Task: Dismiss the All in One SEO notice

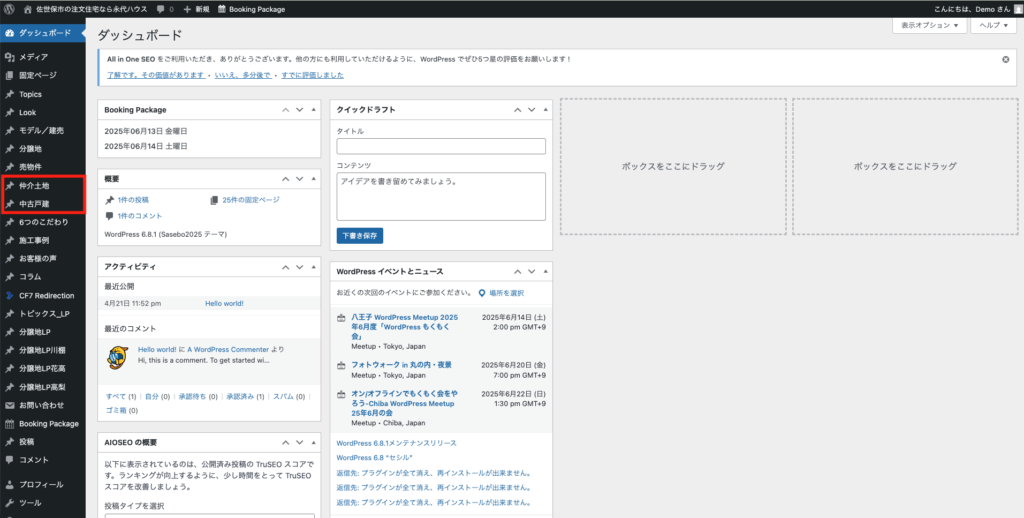Action: point(1006,59)
